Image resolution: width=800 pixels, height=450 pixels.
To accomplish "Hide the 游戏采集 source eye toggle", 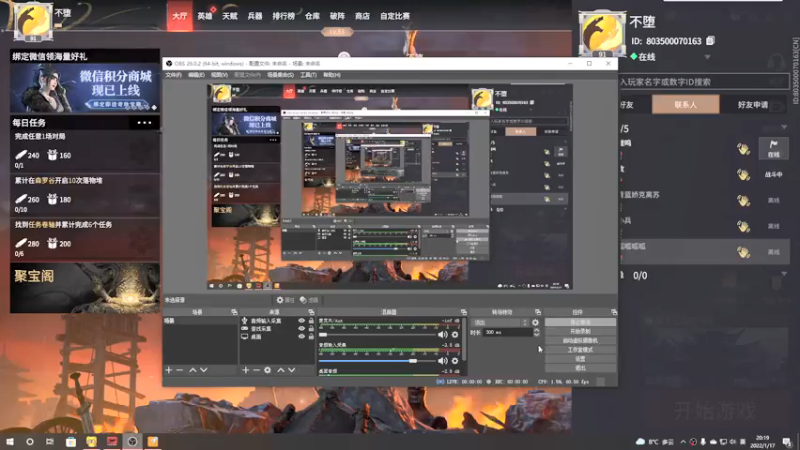I will point(302,329).
